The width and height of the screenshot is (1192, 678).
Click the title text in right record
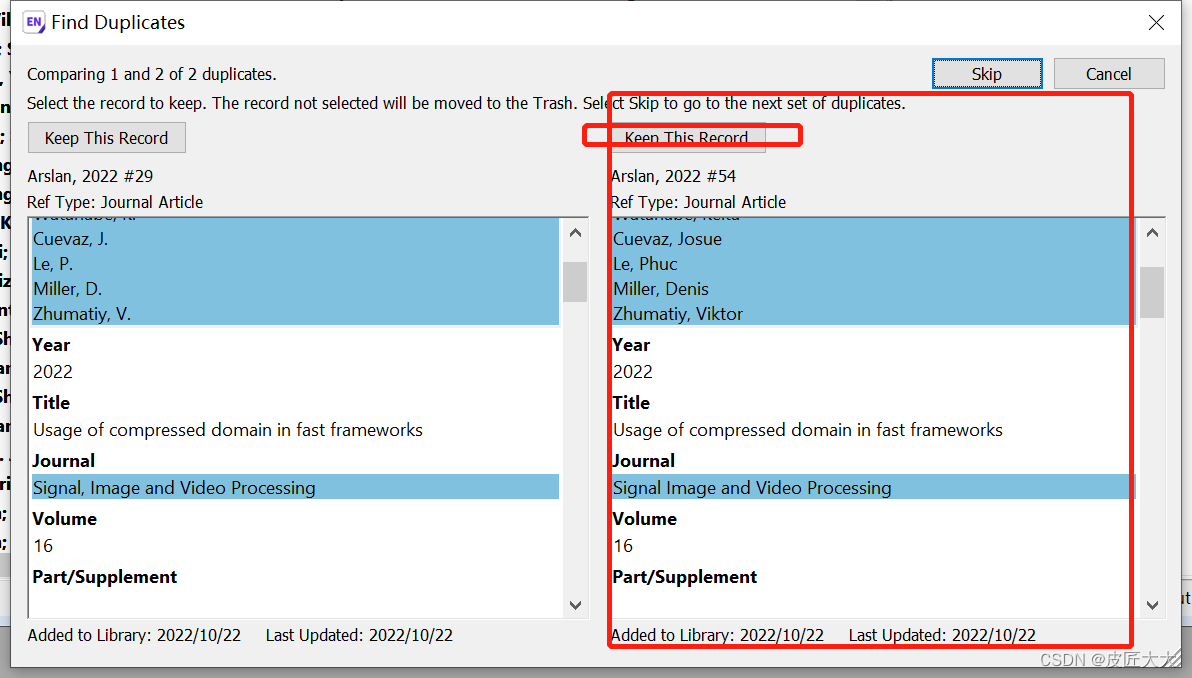(x=808, y=430)
